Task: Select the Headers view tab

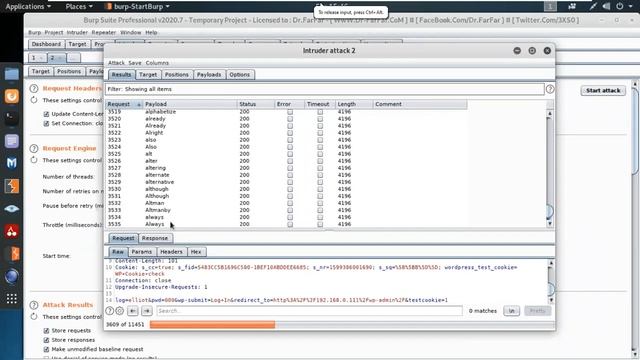Action: pos(171,252)
